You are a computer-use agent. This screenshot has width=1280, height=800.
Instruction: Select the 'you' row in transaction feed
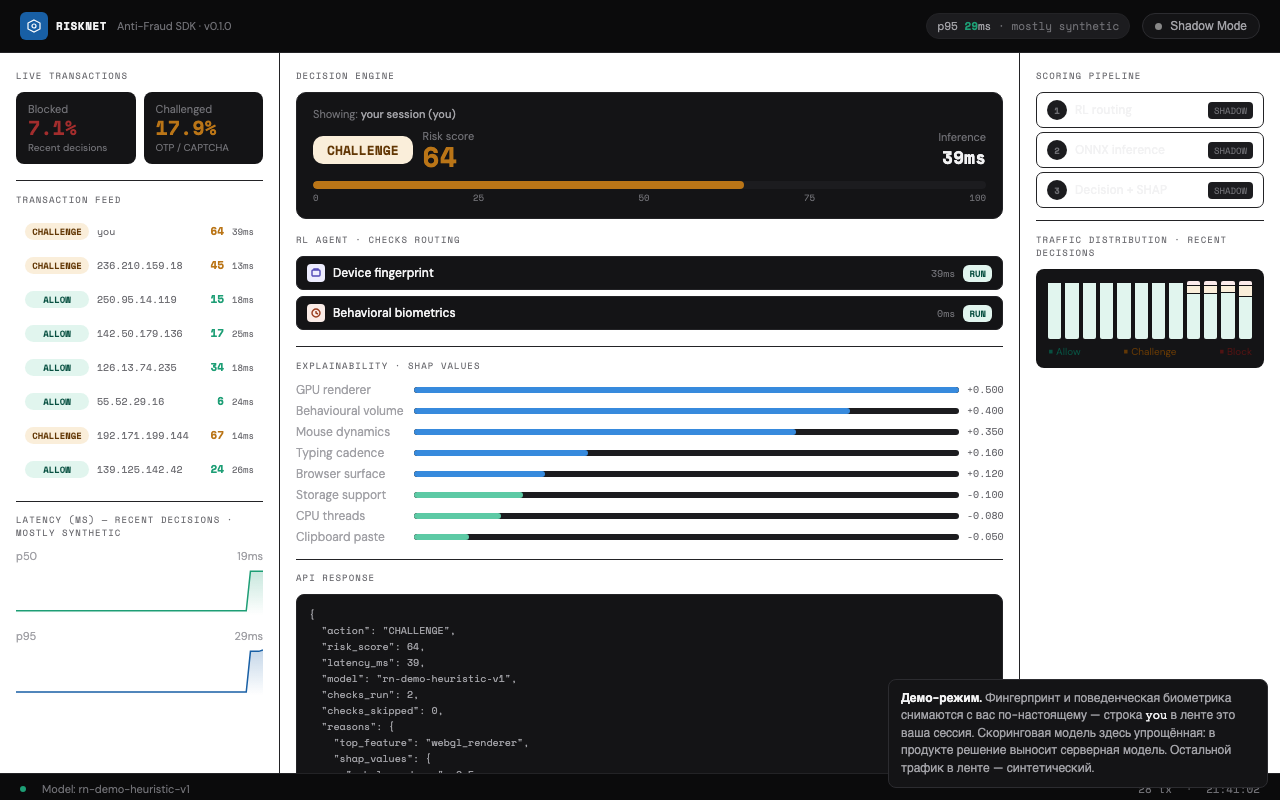coord(139,232)
